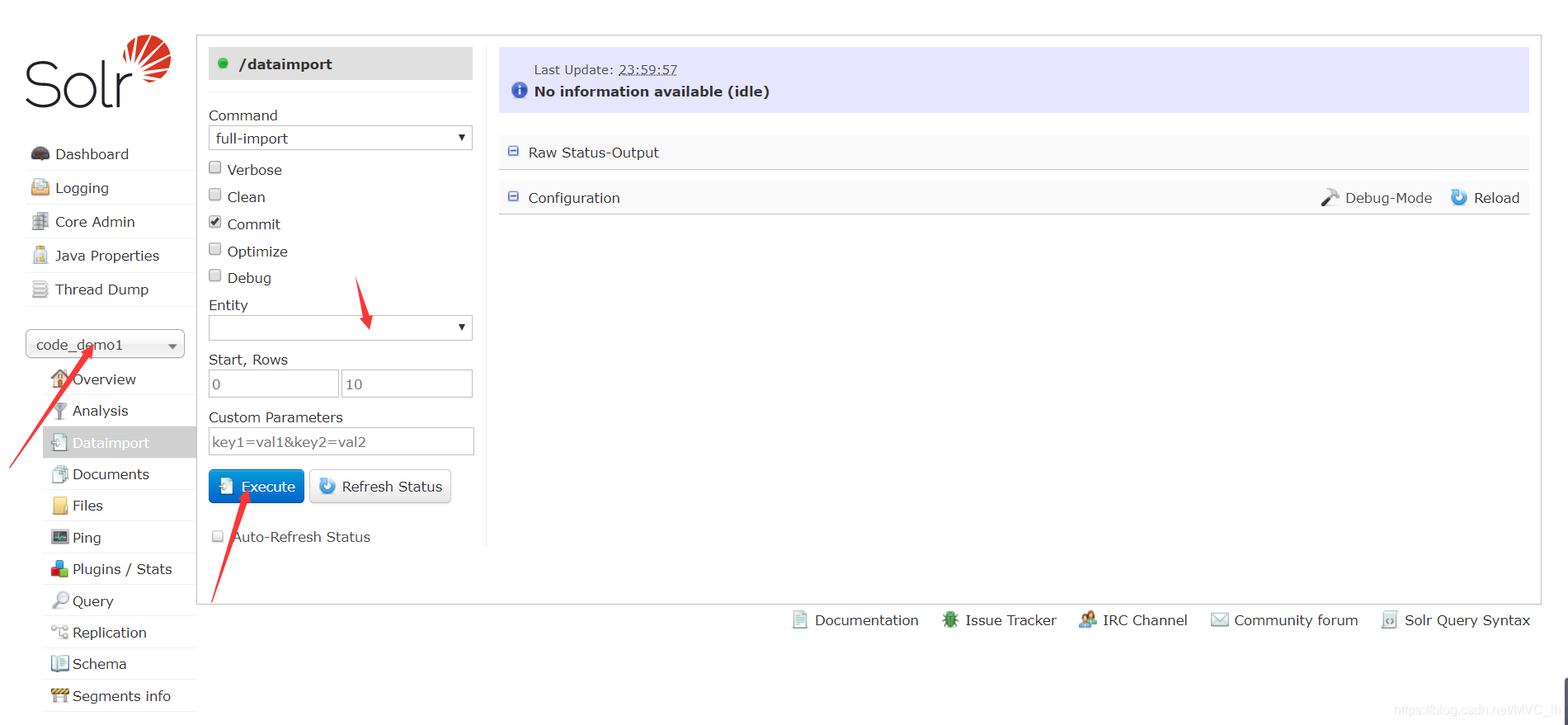Click the Analysis funnel icon

(60, 410)
